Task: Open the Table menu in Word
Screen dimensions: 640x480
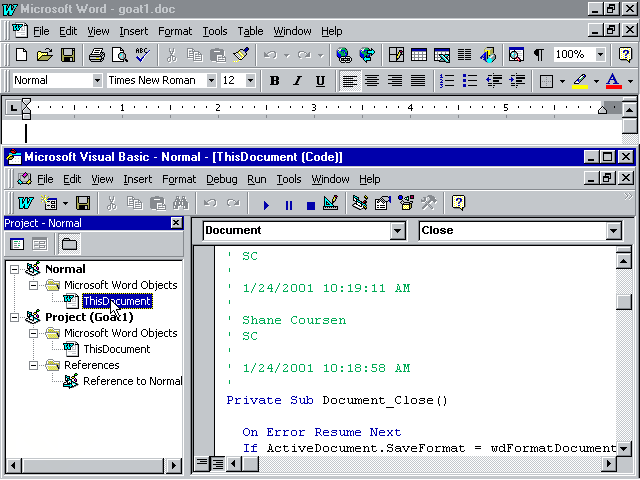Action: coord(250,31)
